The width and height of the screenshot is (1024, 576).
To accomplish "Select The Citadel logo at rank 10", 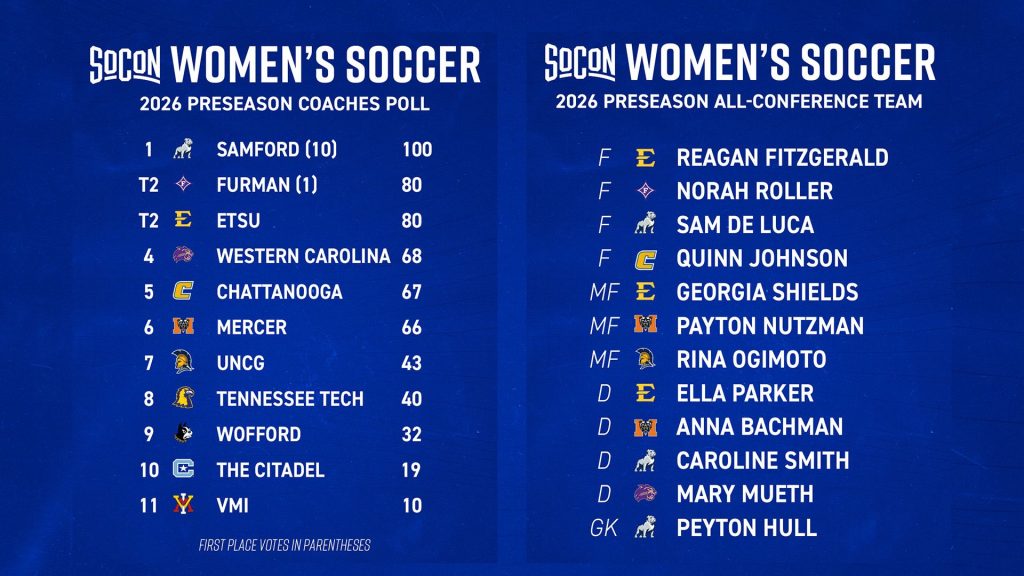I will pos(184,469).
